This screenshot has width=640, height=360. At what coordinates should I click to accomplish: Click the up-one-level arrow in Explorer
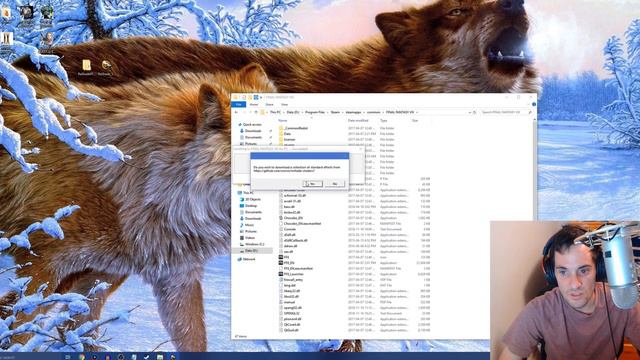pyautogui.click(x=256, y=112)
